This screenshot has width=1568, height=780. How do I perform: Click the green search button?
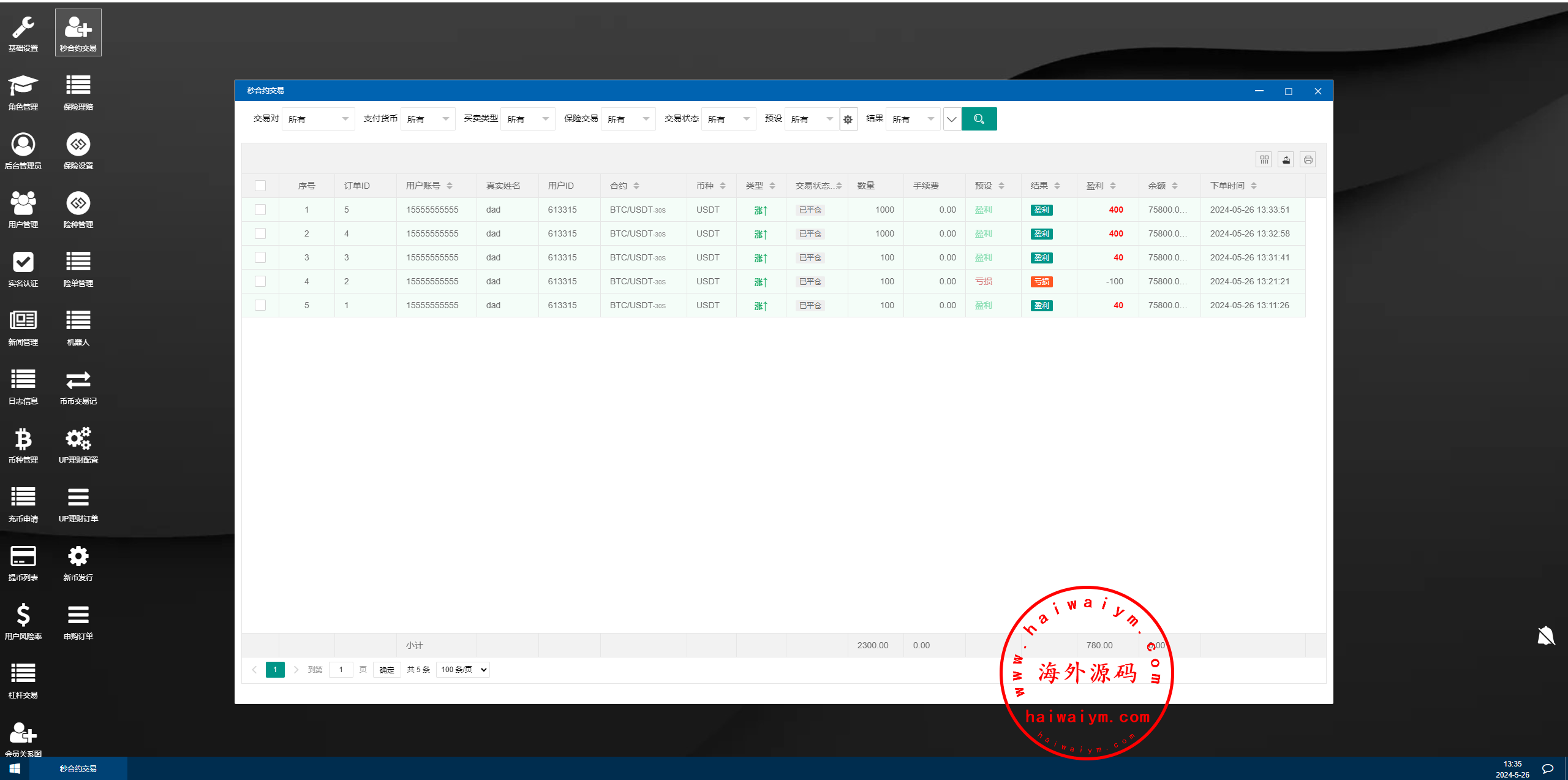coord(979,119)
